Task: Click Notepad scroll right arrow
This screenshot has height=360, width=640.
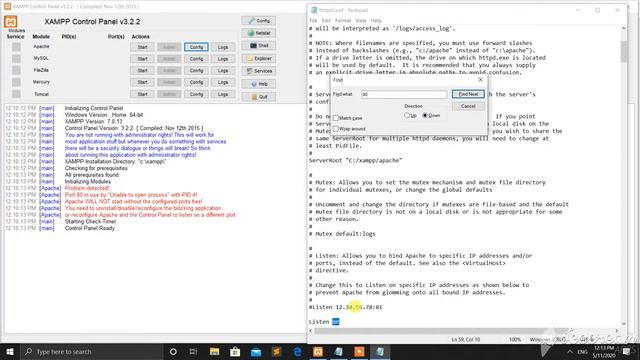Action: pos(616,331)
